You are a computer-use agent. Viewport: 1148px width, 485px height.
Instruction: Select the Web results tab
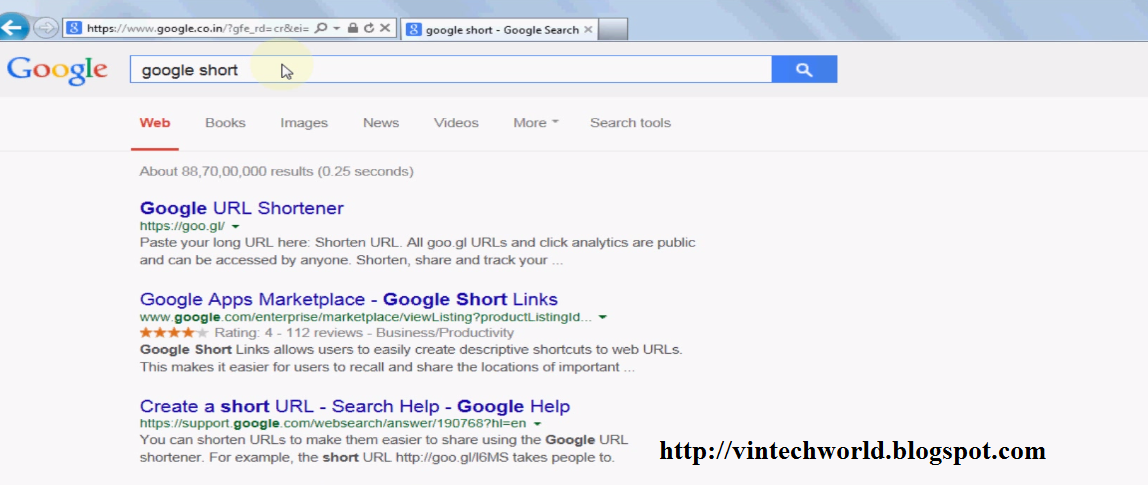pos(154,123)
